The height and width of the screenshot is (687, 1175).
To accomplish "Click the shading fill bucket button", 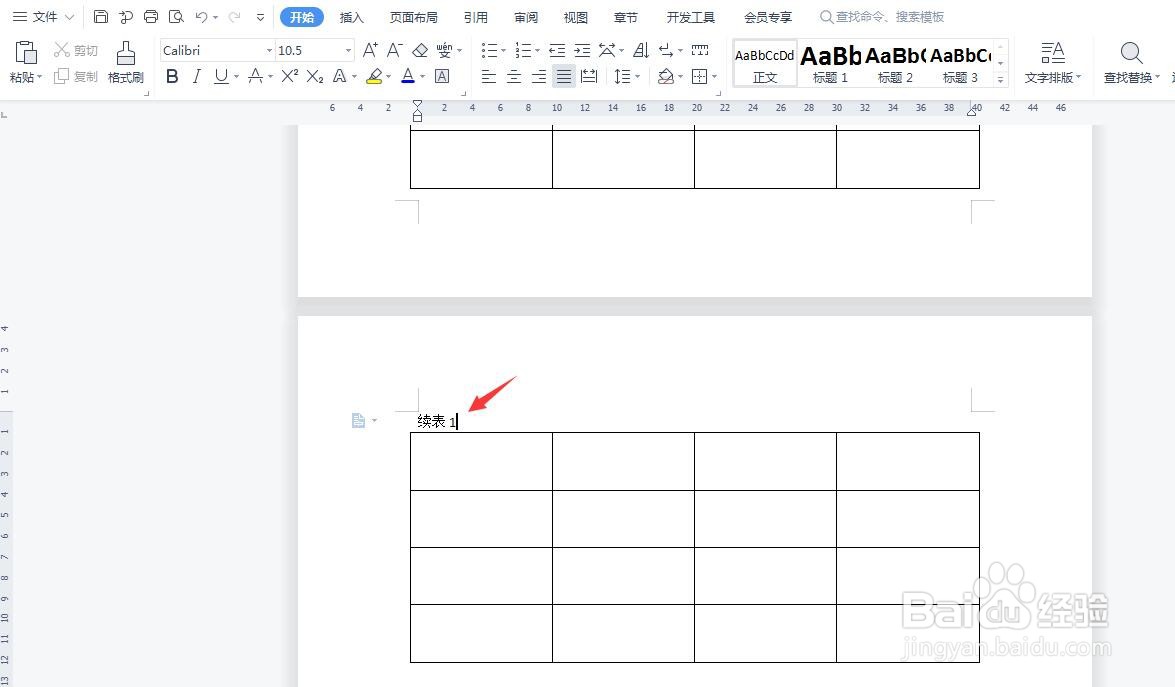I will click(665, 76).
